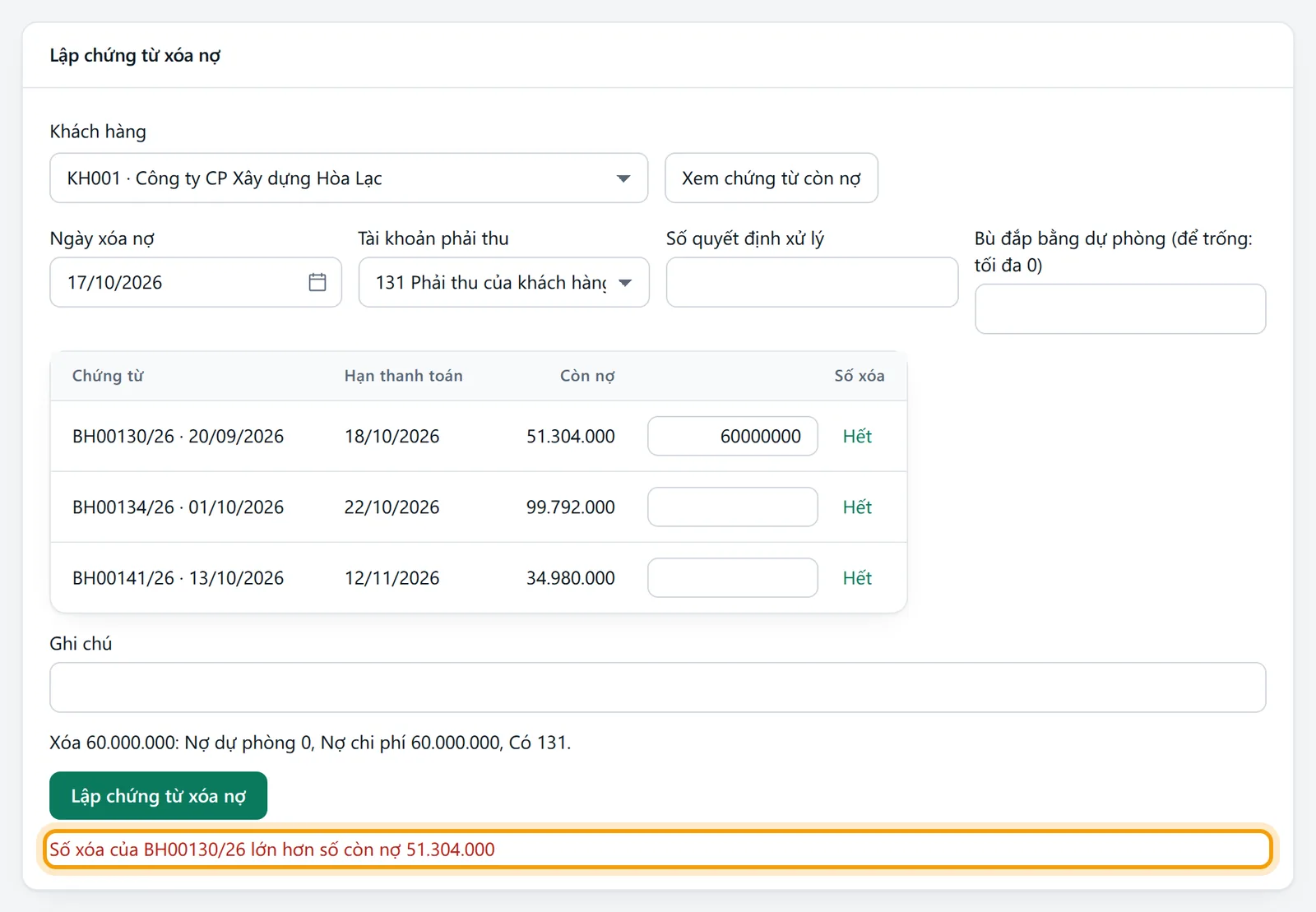This screenshot has width=1316, height=912.
Task: Click the Chứng từ column header
Action: [x=108, y=376]
